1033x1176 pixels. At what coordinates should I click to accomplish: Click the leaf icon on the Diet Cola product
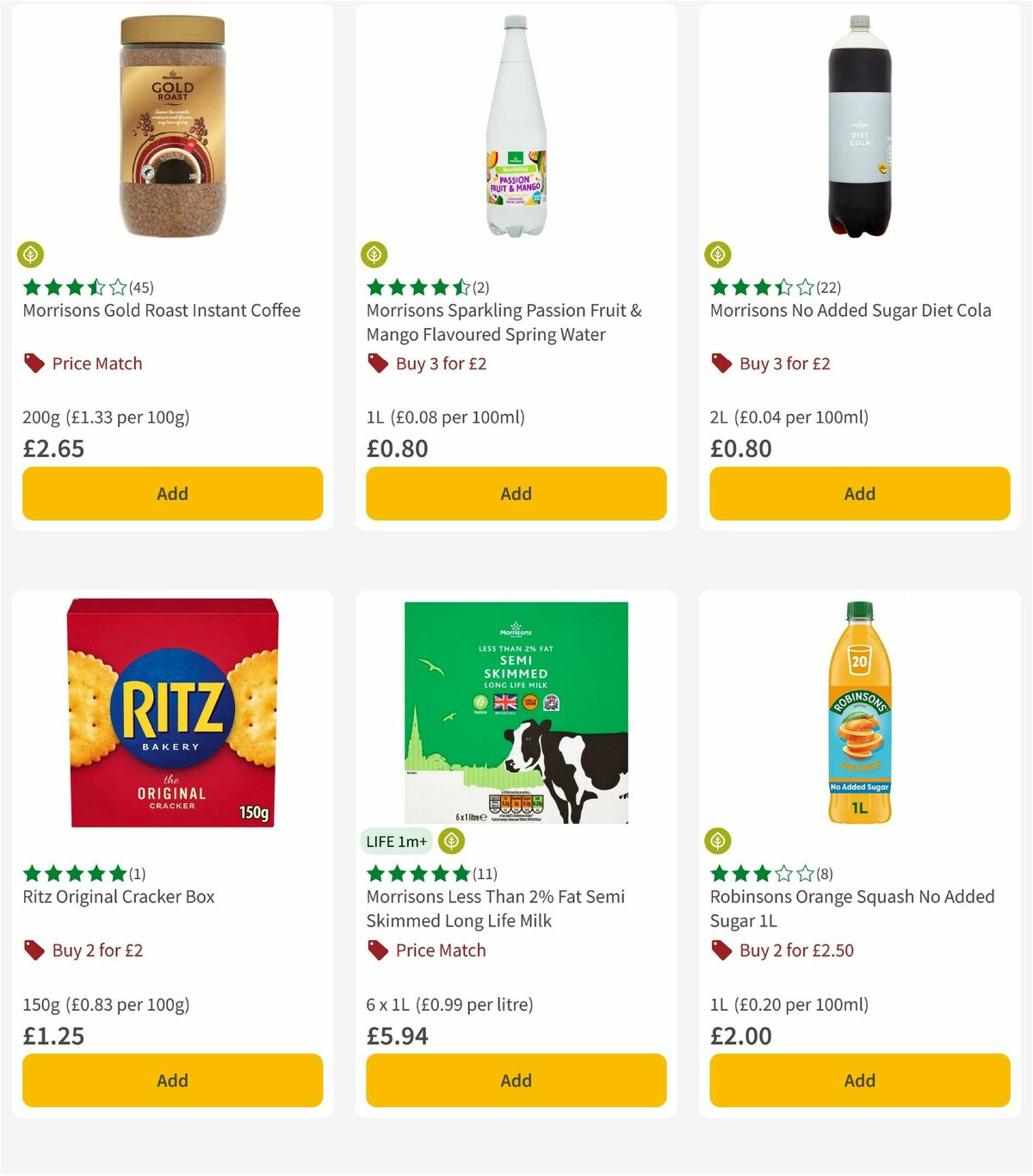click(x=717, y=255)
